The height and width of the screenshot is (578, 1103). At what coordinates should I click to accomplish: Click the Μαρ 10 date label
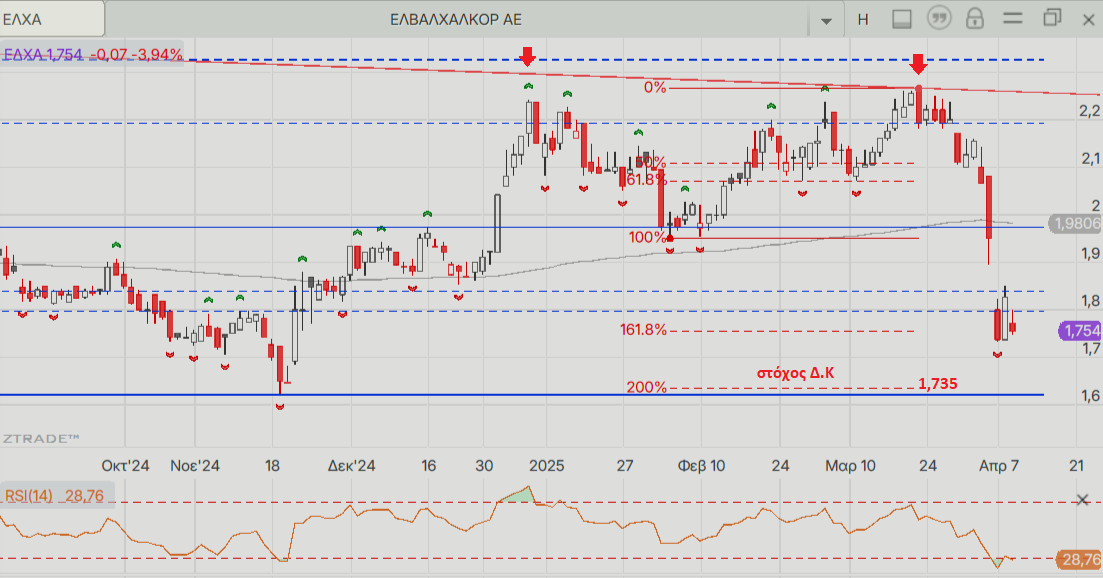pyautogui.click(x=850, y=465)
